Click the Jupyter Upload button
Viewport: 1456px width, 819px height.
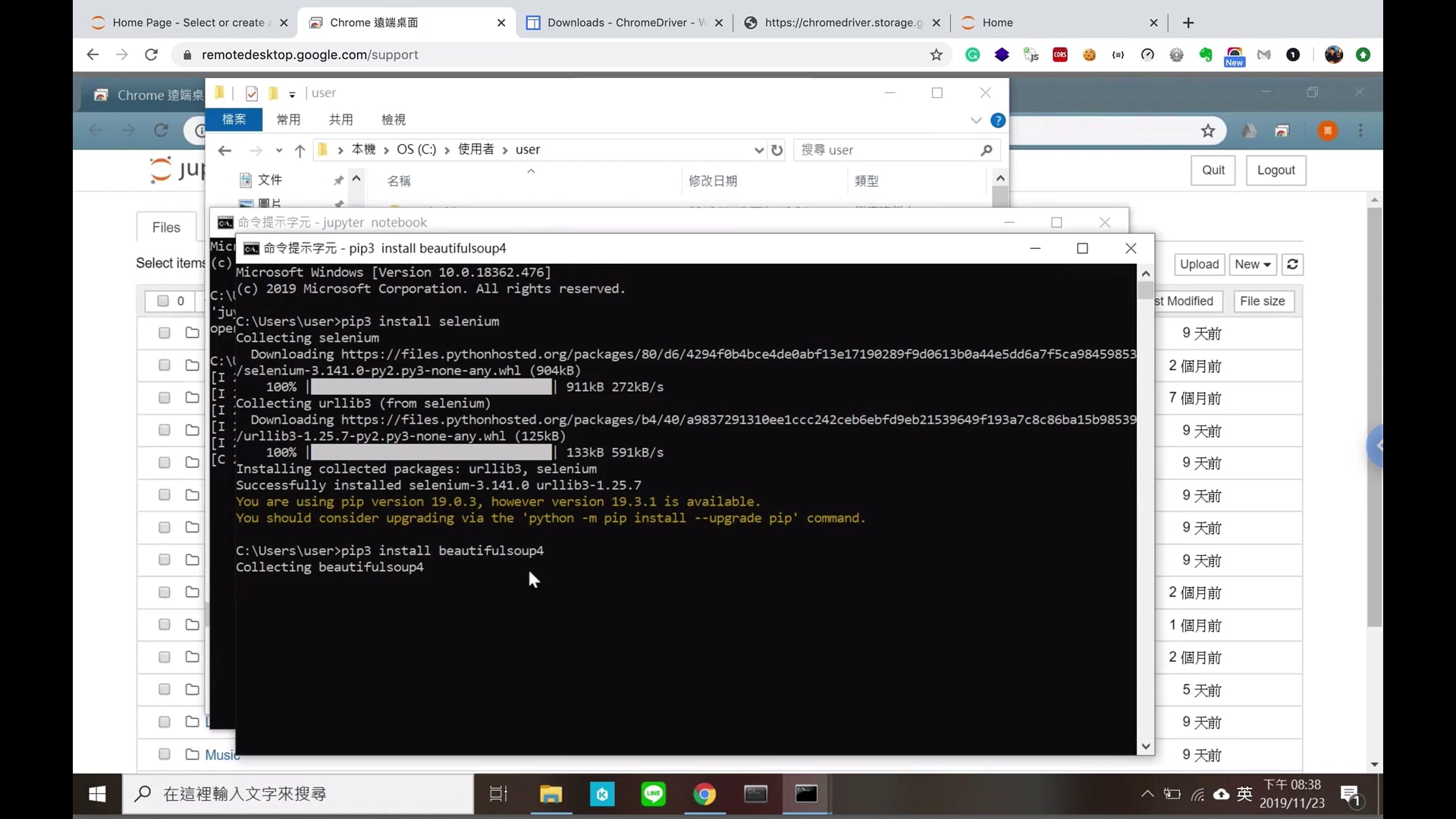click(1199, 264)
